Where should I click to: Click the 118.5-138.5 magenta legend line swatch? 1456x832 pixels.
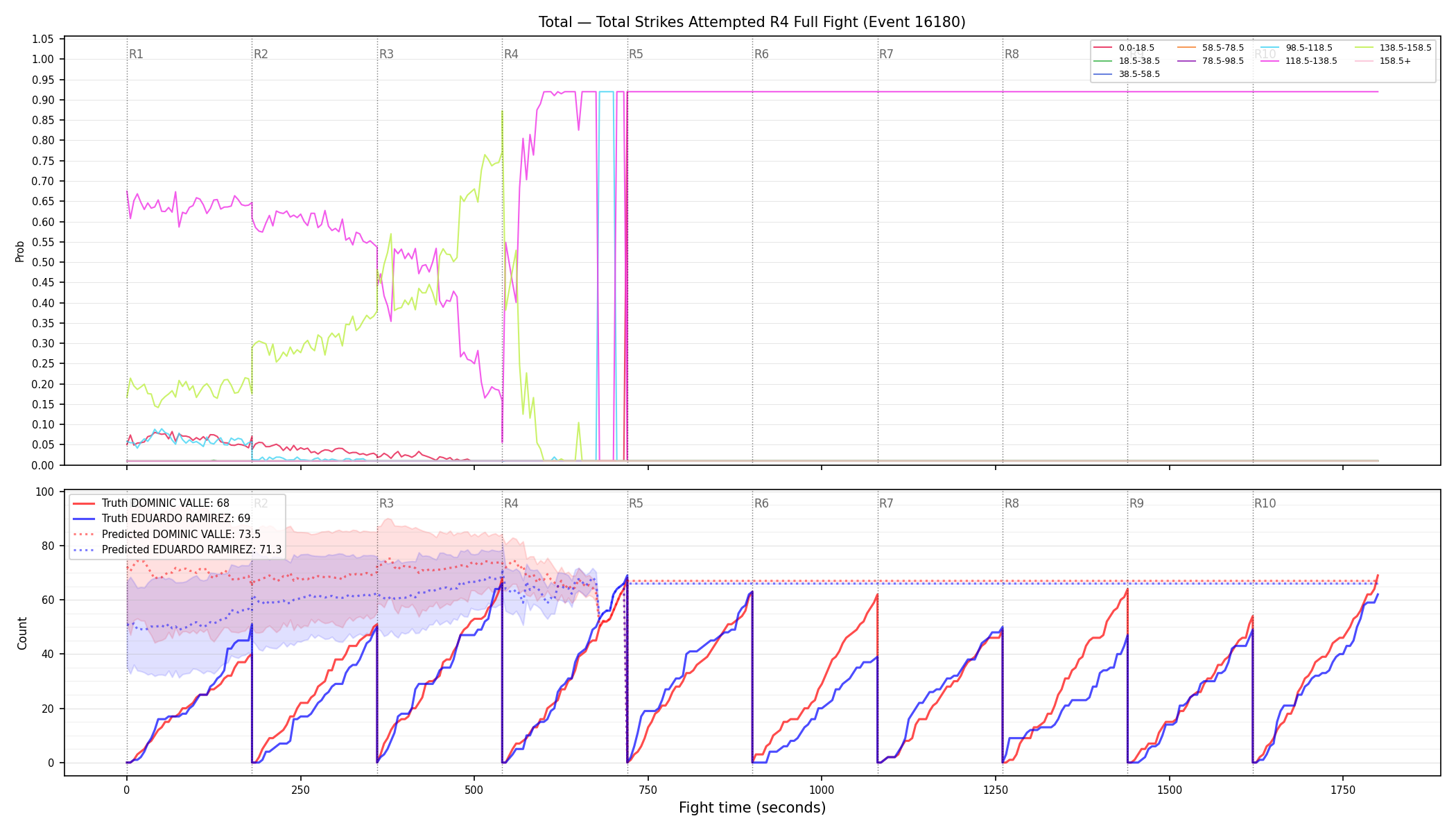click(1269, 61)
